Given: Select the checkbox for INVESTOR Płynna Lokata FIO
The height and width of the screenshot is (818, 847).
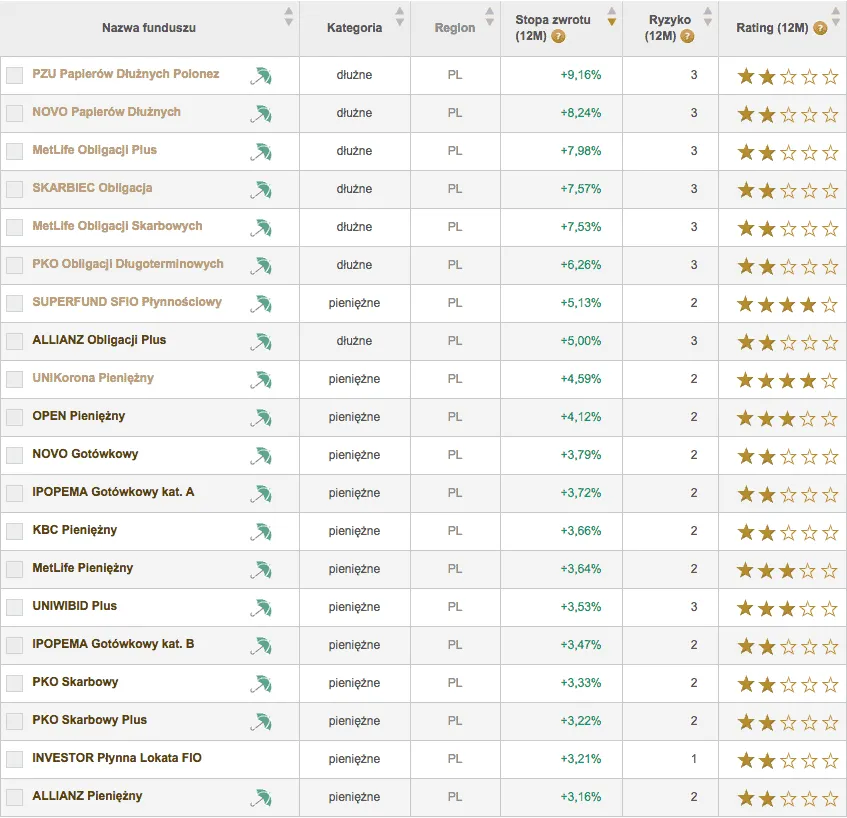Looking at the screenshot, I should (15, 759).
